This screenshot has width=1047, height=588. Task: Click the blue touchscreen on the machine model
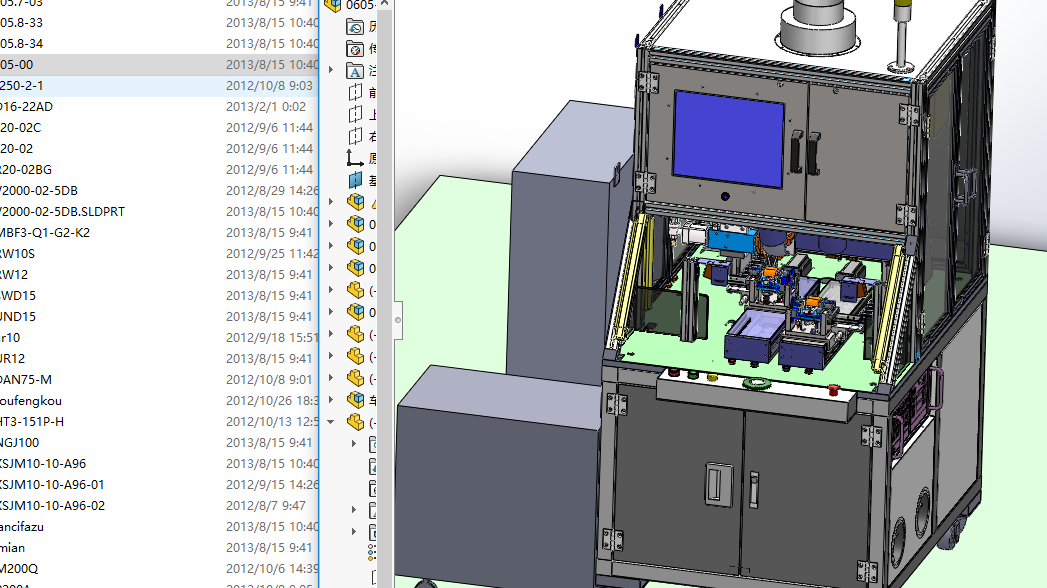728,139
